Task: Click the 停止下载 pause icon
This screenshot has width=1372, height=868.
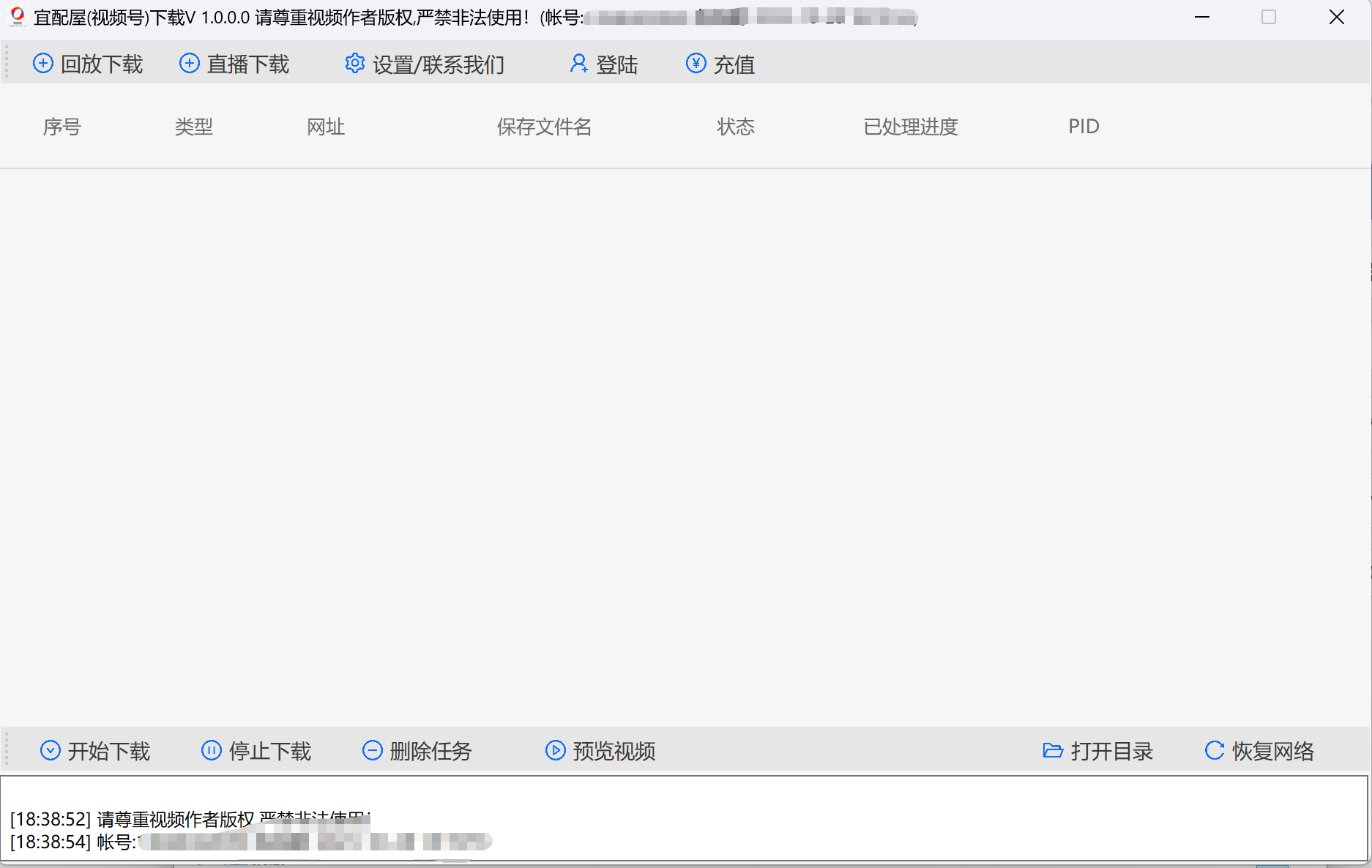Action: [212, 750]
